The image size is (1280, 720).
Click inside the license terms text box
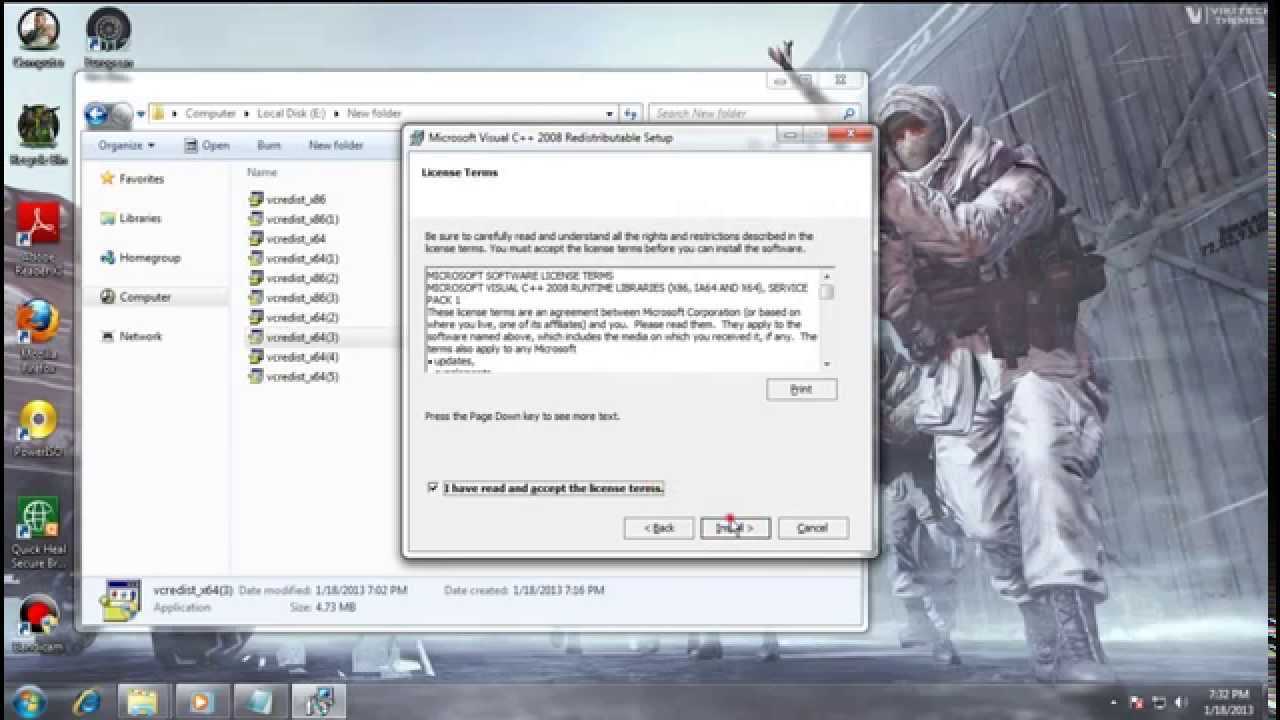click(622, 320)
